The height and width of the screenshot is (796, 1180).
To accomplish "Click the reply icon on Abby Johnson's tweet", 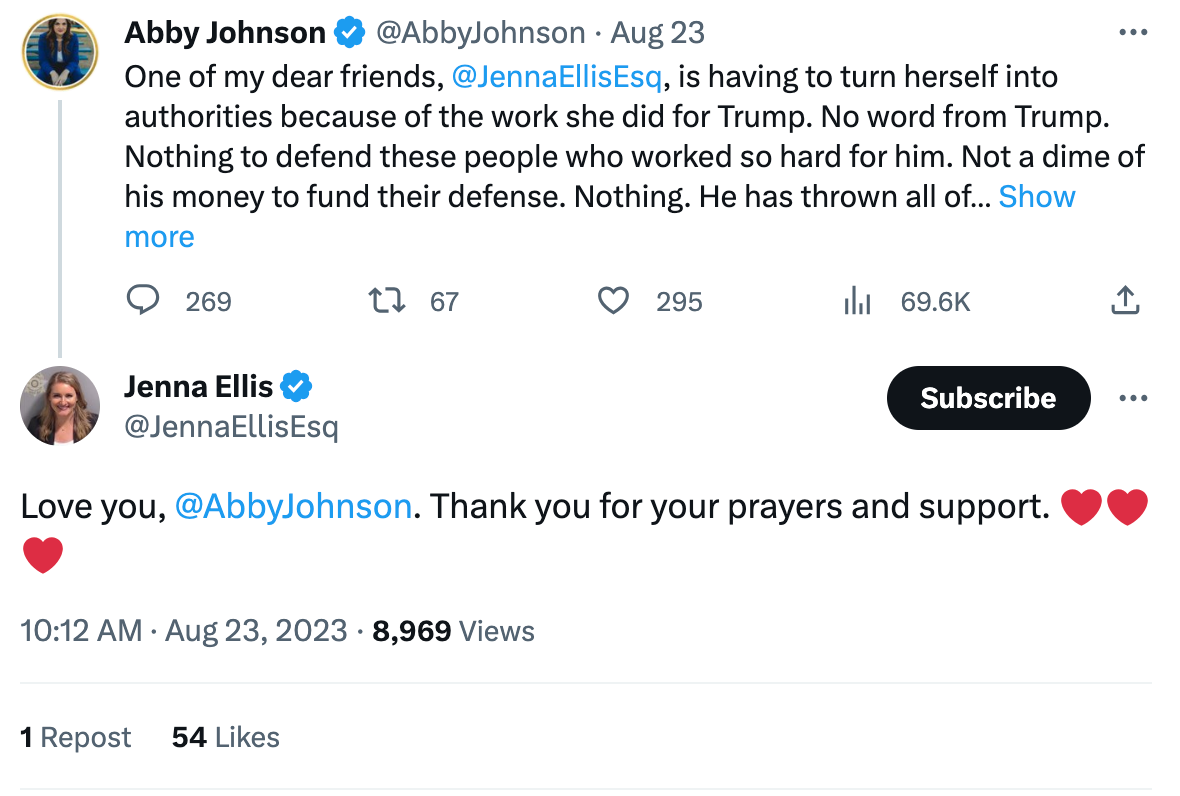I will click(143, 300).
